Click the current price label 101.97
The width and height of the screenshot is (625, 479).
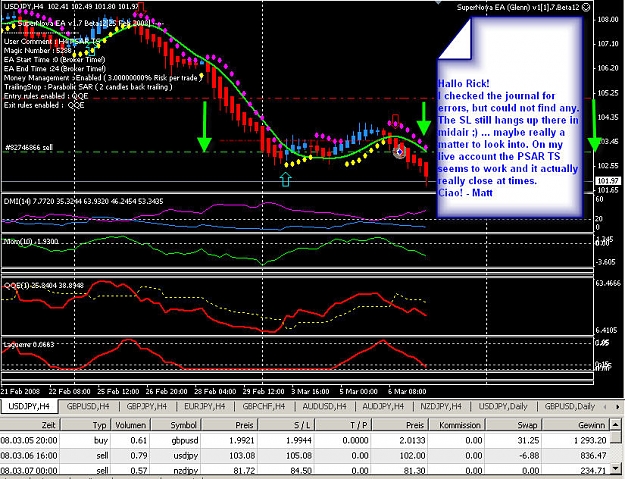[607, 181]
